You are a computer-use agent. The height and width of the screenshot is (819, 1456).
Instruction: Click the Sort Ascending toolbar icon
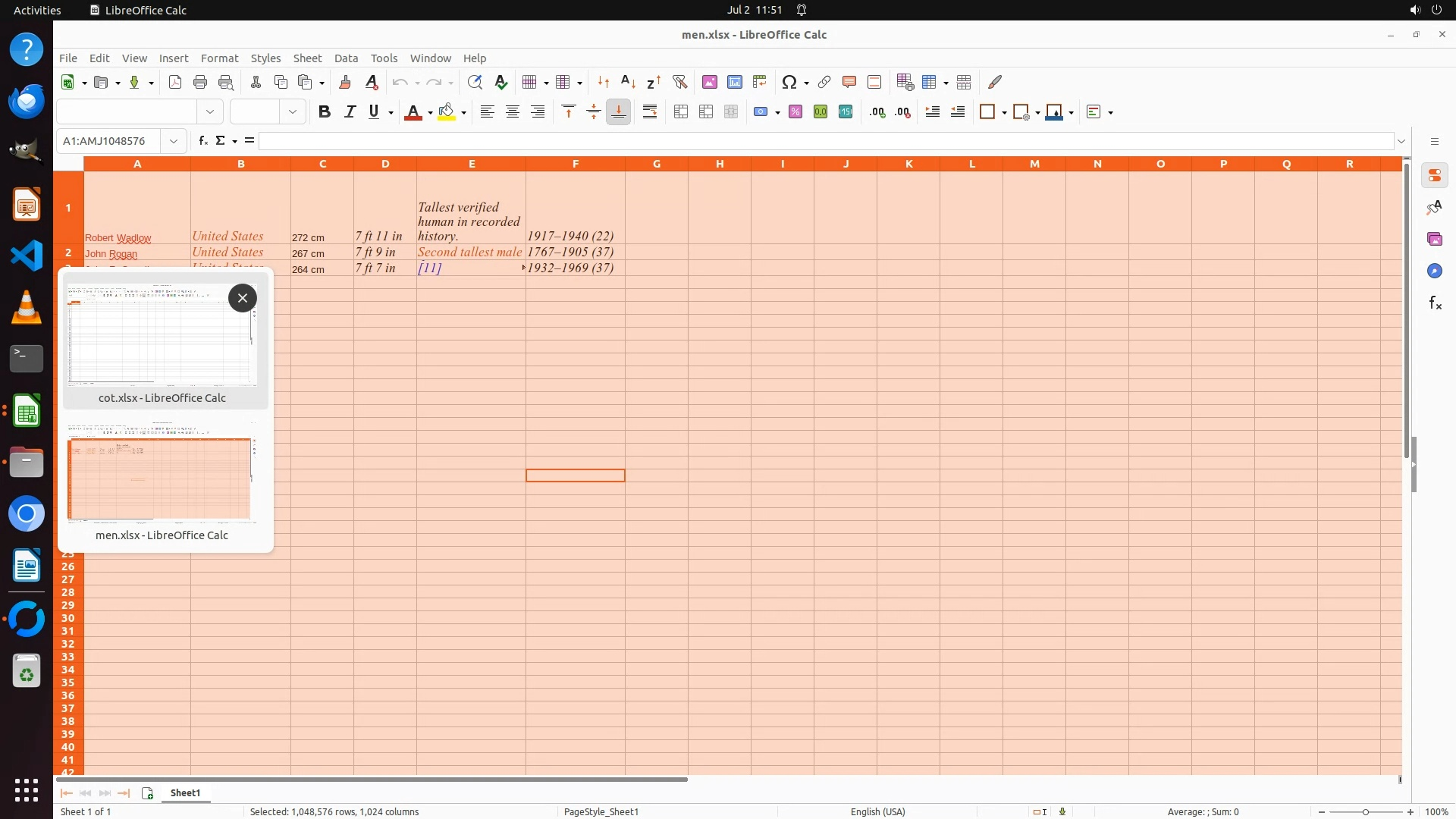tap(628, 82)
